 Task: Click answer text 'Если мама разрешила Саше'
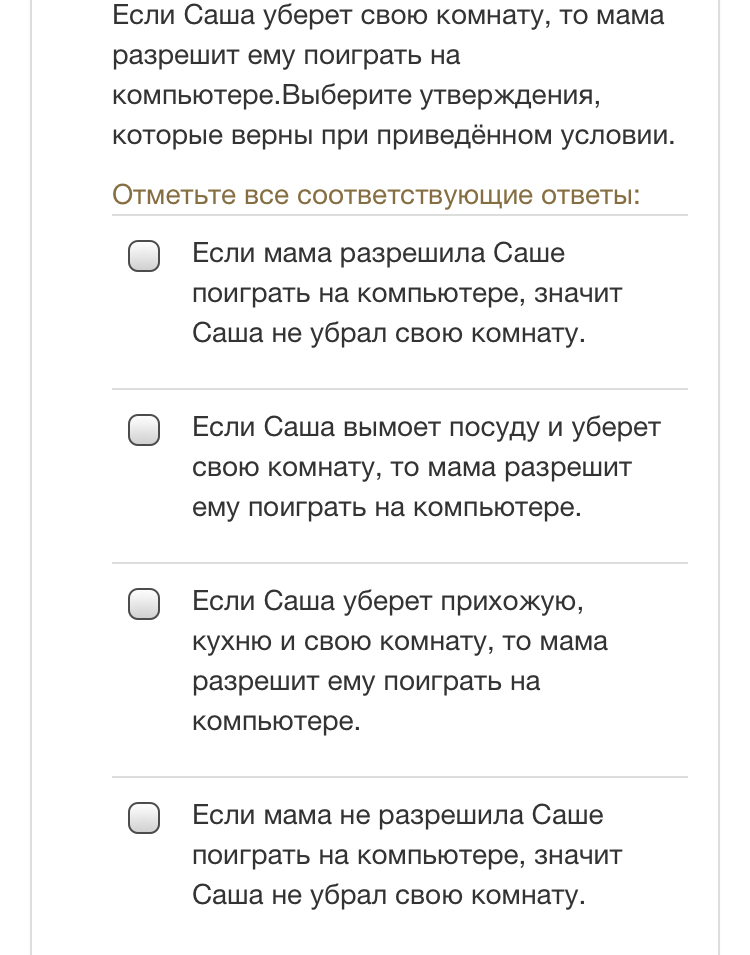[x=378, y=253]
